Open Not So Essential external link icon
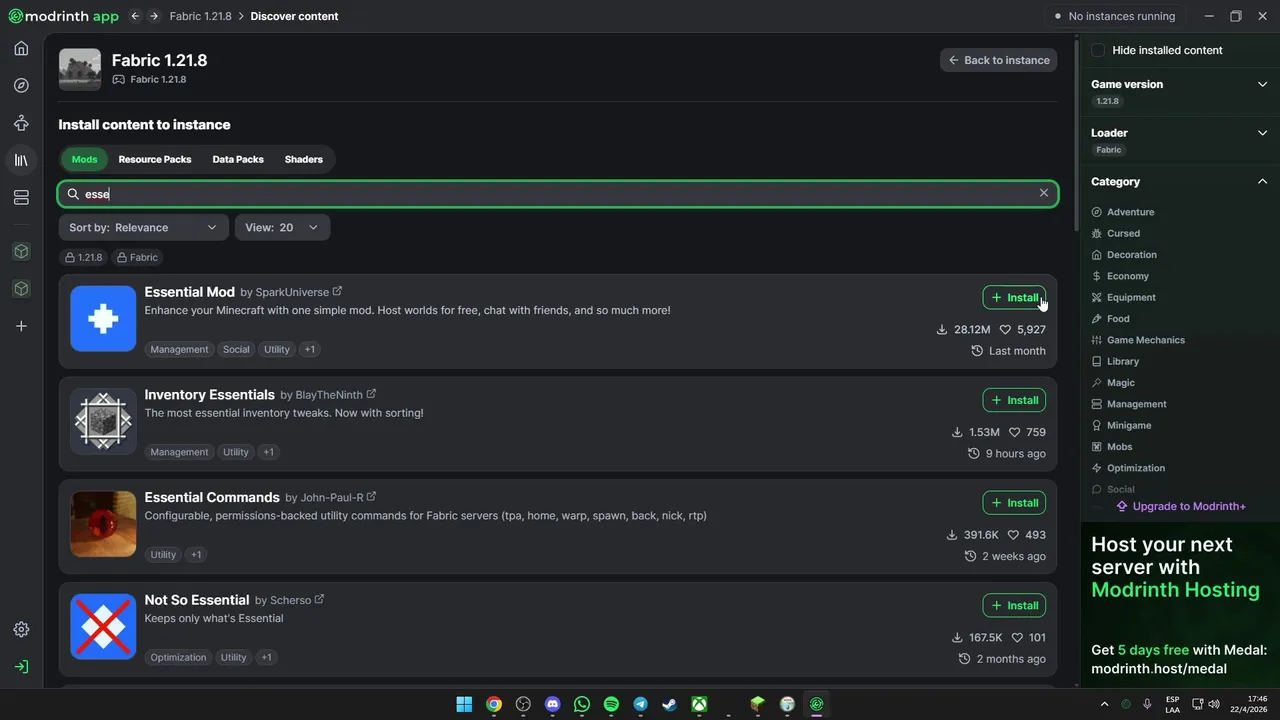 click(x=319, y=599)
